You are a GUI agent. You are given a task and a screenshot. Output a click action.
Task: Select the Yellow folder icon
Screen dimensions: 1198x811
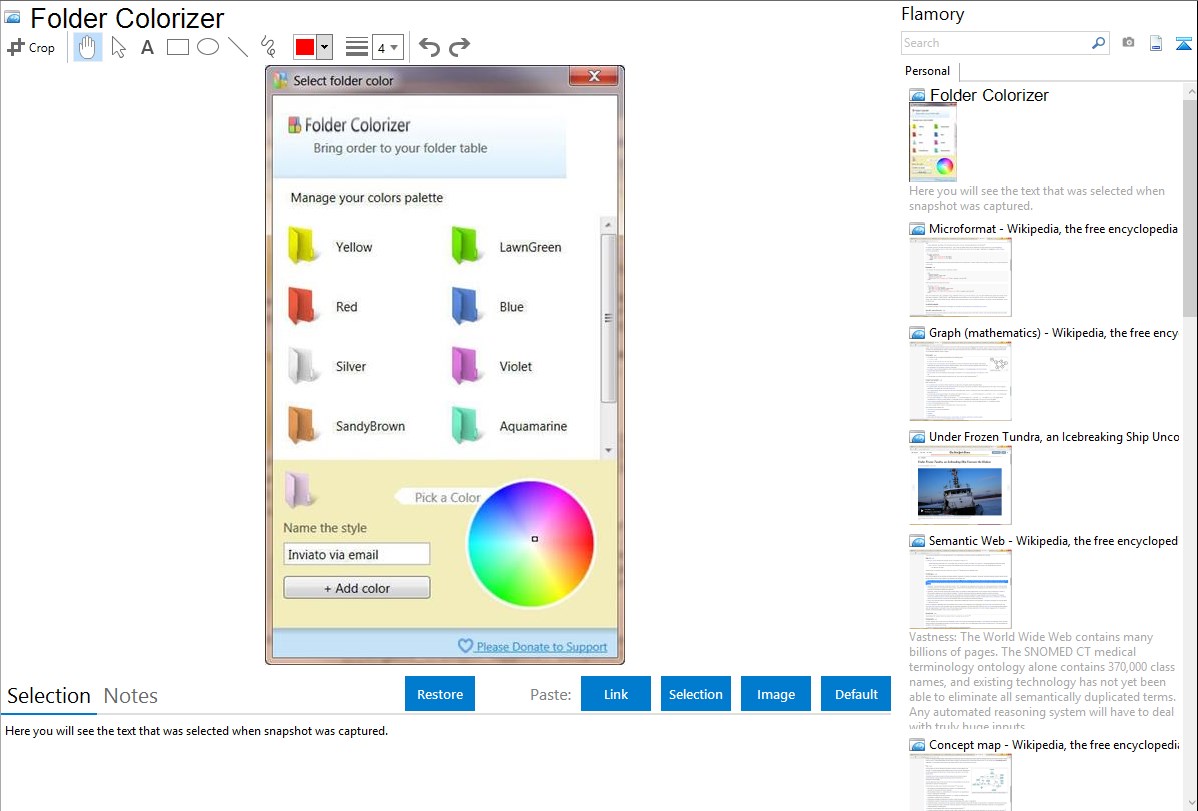pos(303,246)
